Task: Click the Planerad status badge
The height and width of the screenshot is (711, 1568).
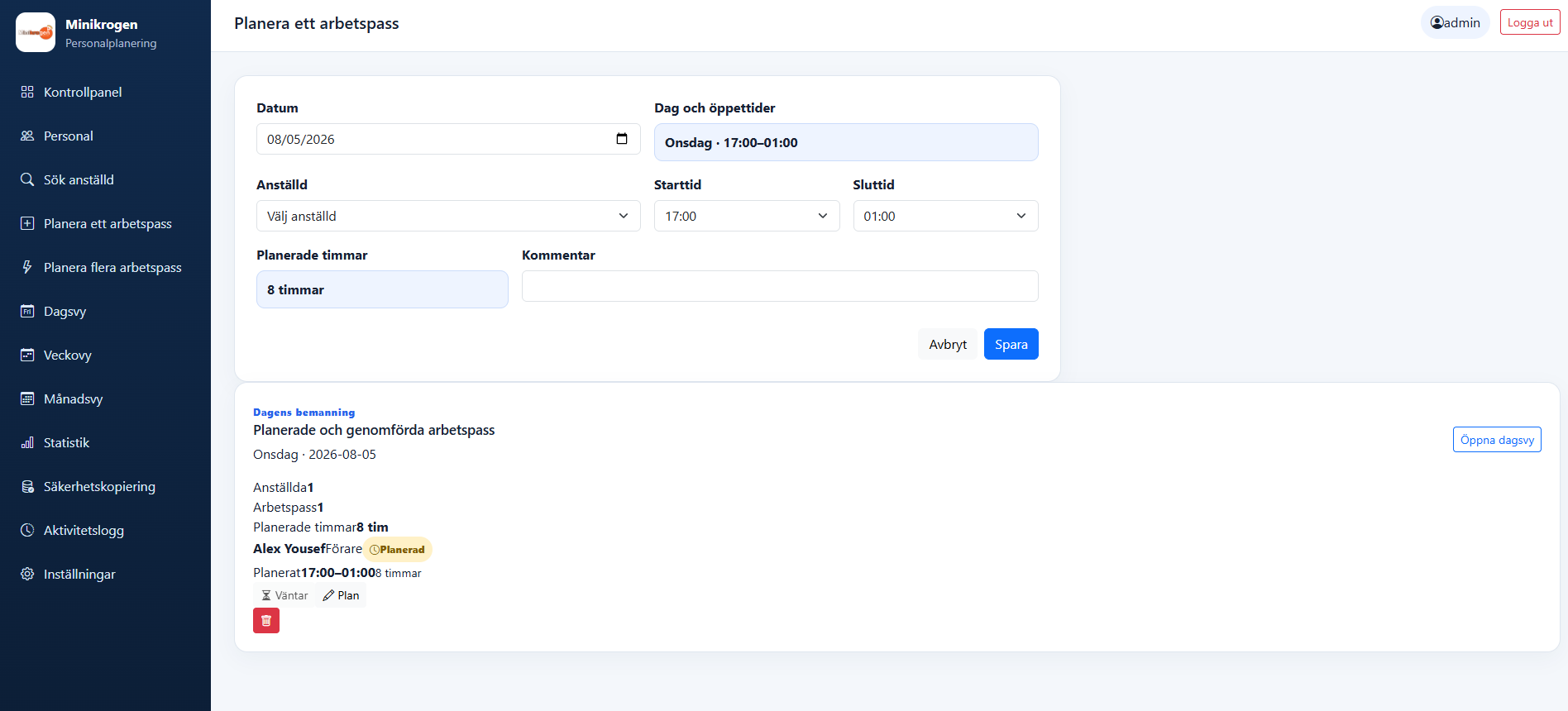Action: tap(397, 550)
